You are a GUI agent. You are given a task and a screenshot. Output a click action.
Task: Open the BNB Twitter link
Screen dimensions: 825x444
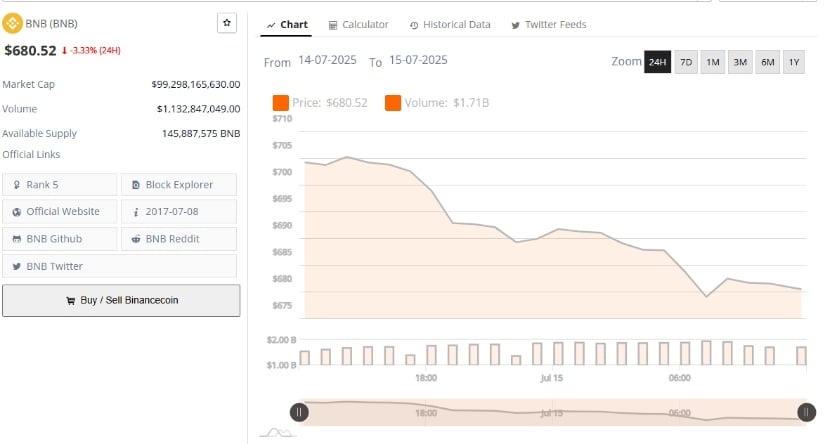[x=119, y=266]
